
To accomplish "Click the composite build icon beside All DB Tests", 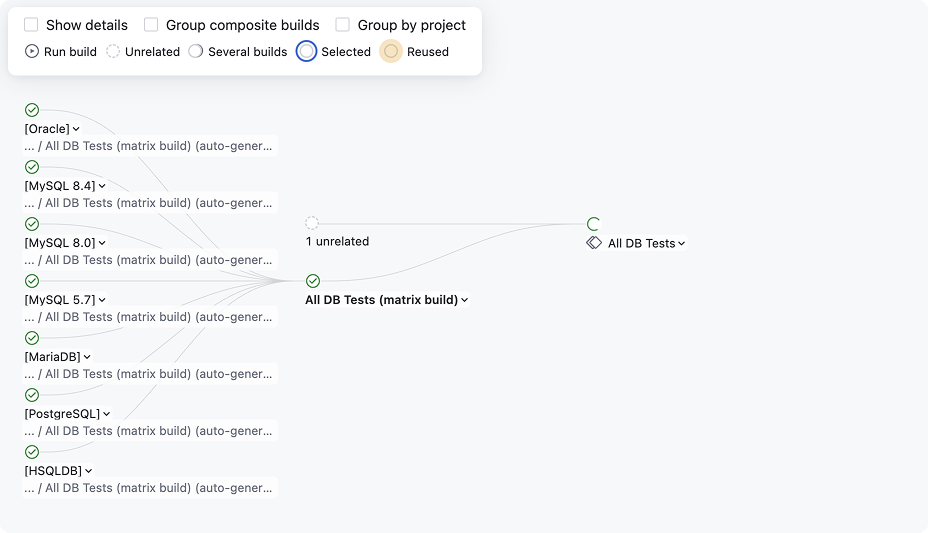I will 594,243.
